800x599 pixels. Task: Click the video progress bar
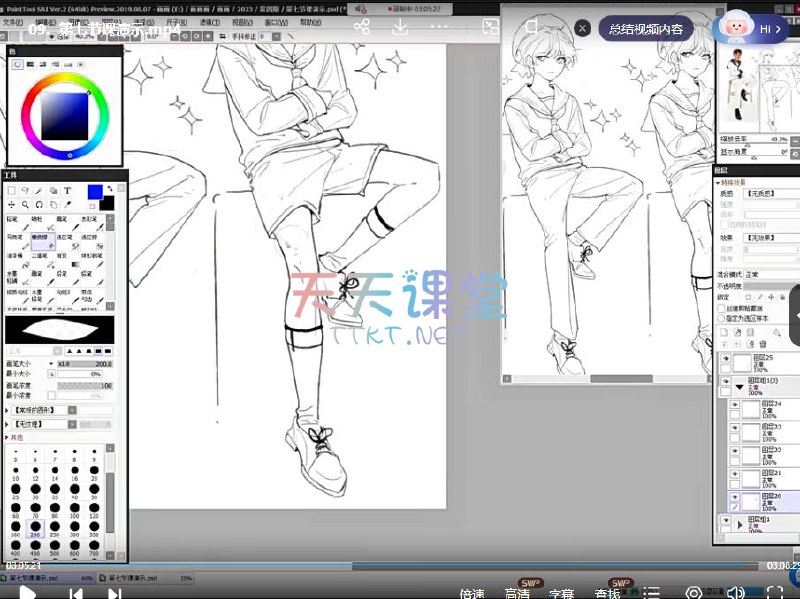[380, 566]
